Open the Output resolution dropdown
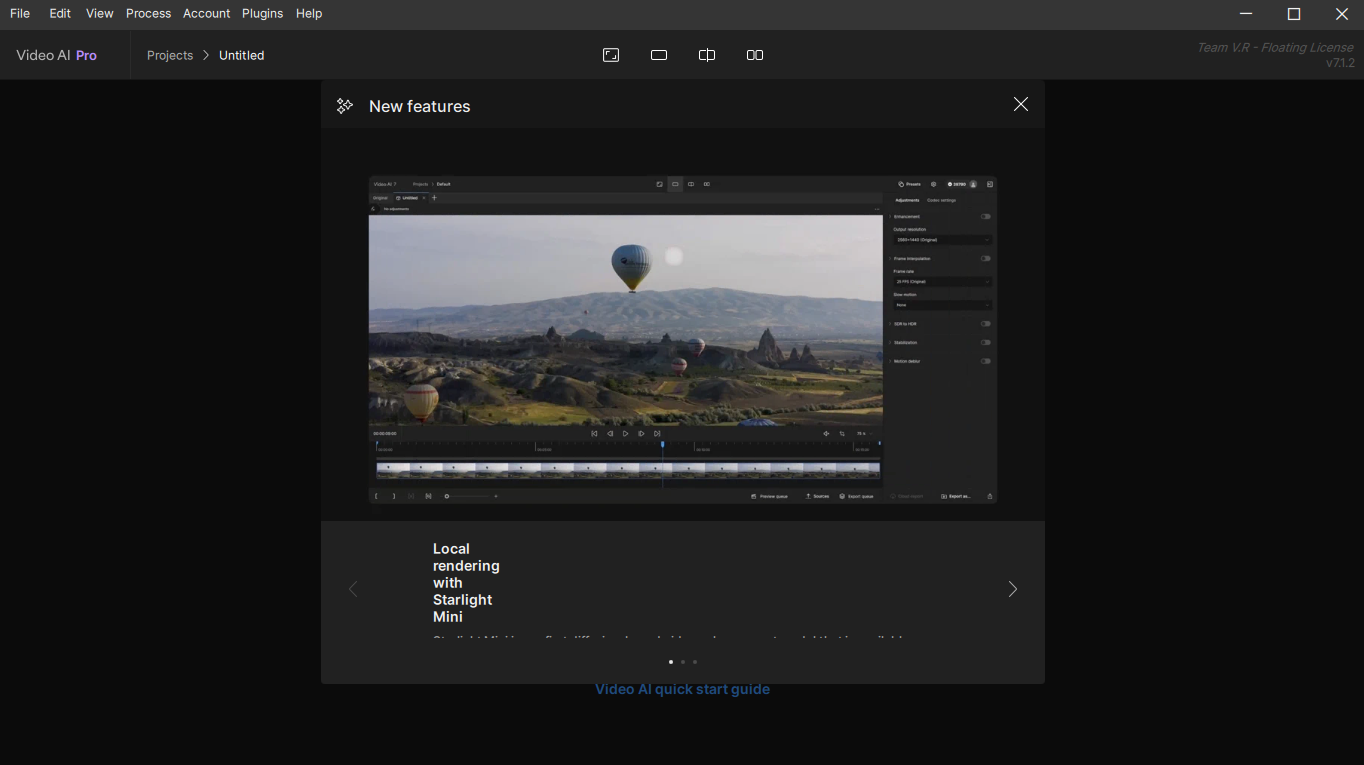 point(942,238)
